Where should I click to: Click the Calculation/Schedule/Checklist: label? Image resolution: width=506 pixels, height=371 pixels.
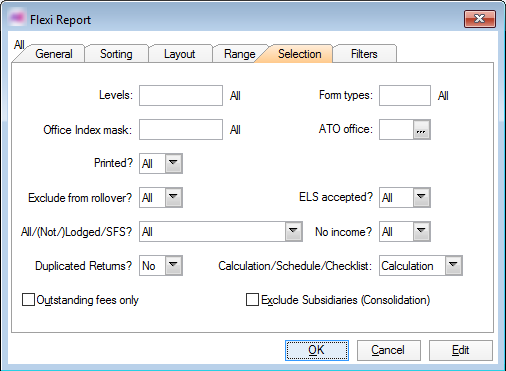click(295, 266)
